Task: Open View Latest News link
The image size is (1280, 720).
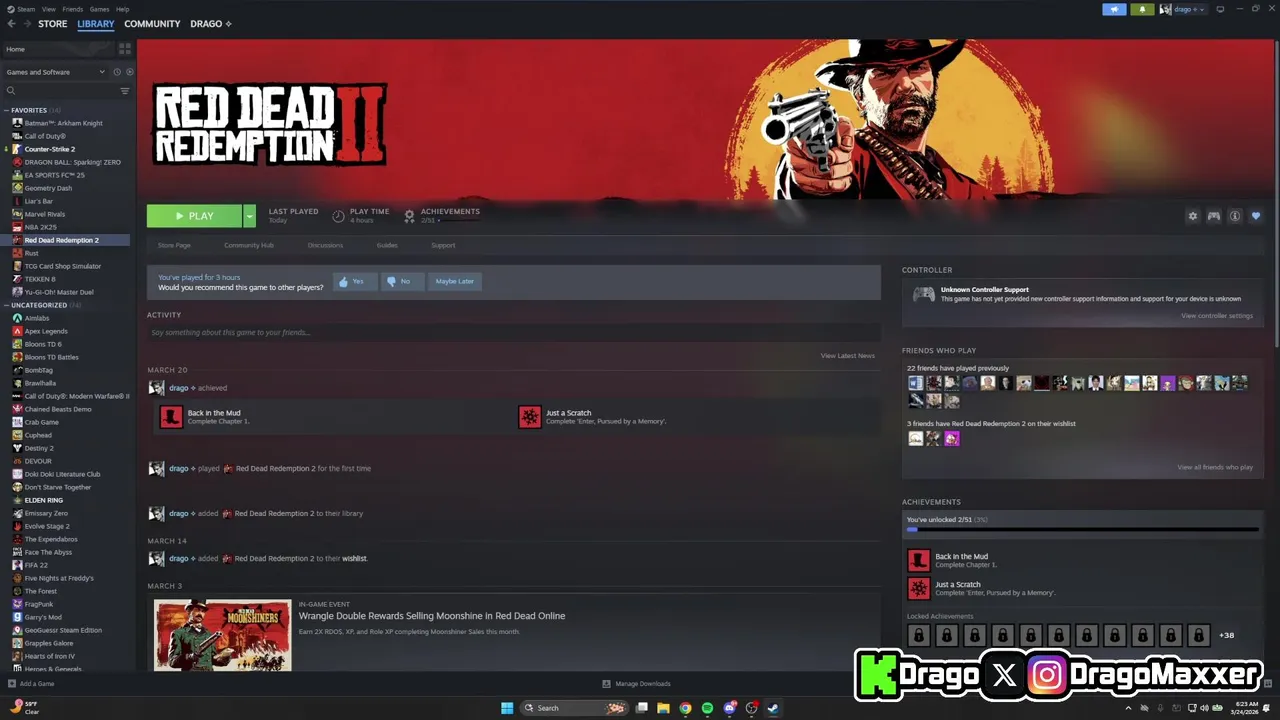Action: [x=847, y=356]
